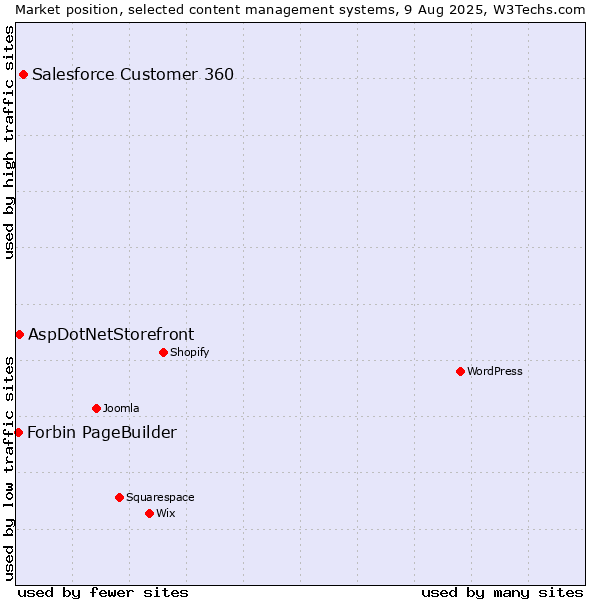
Task: Select the 'Wix' label text
Action: pyautogui.click(x=165, y=513)
